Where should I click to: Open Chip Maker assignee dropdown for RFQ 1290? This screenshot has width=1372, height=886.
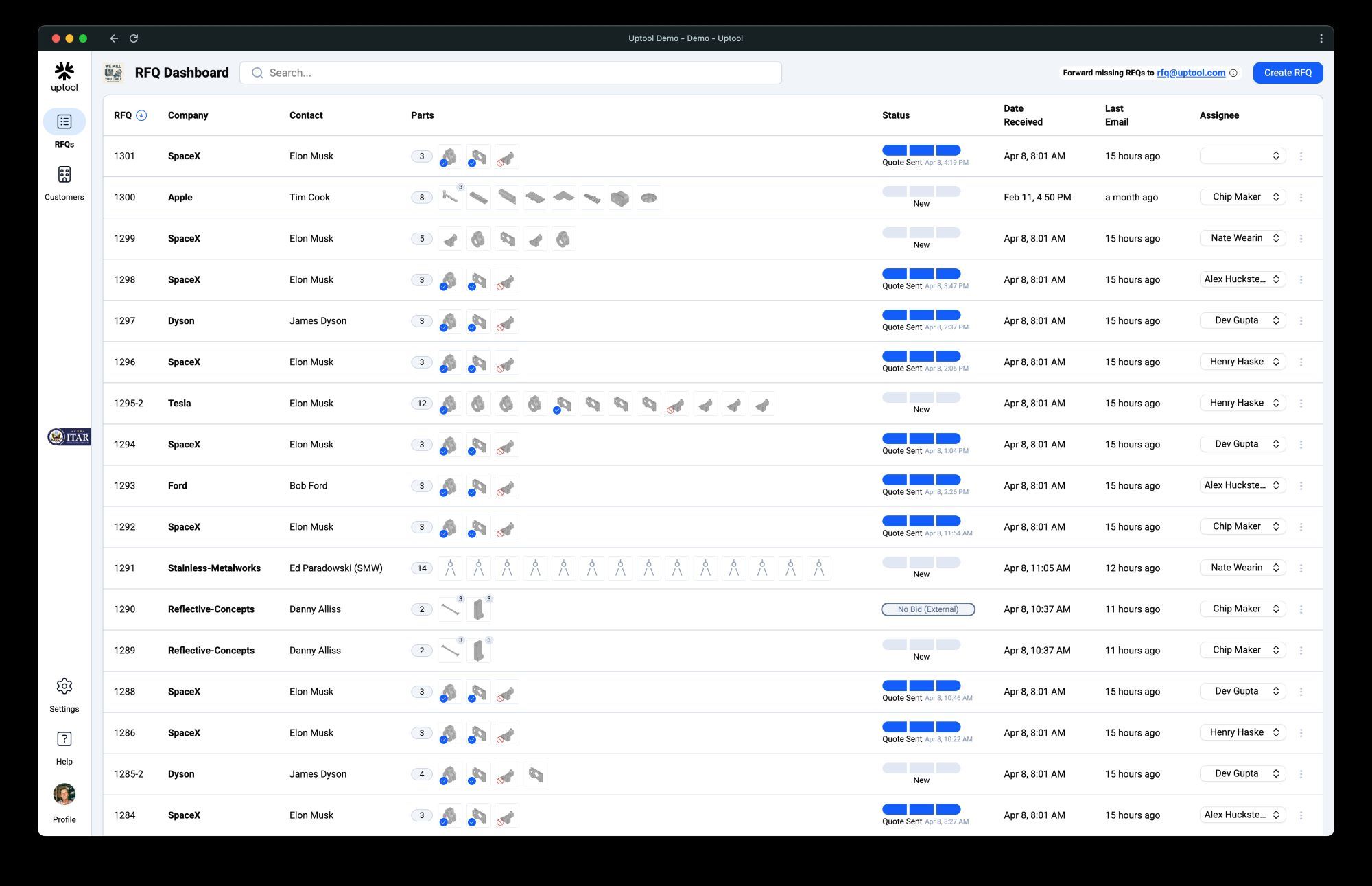pyautogui.click(x=1242, y=609)
